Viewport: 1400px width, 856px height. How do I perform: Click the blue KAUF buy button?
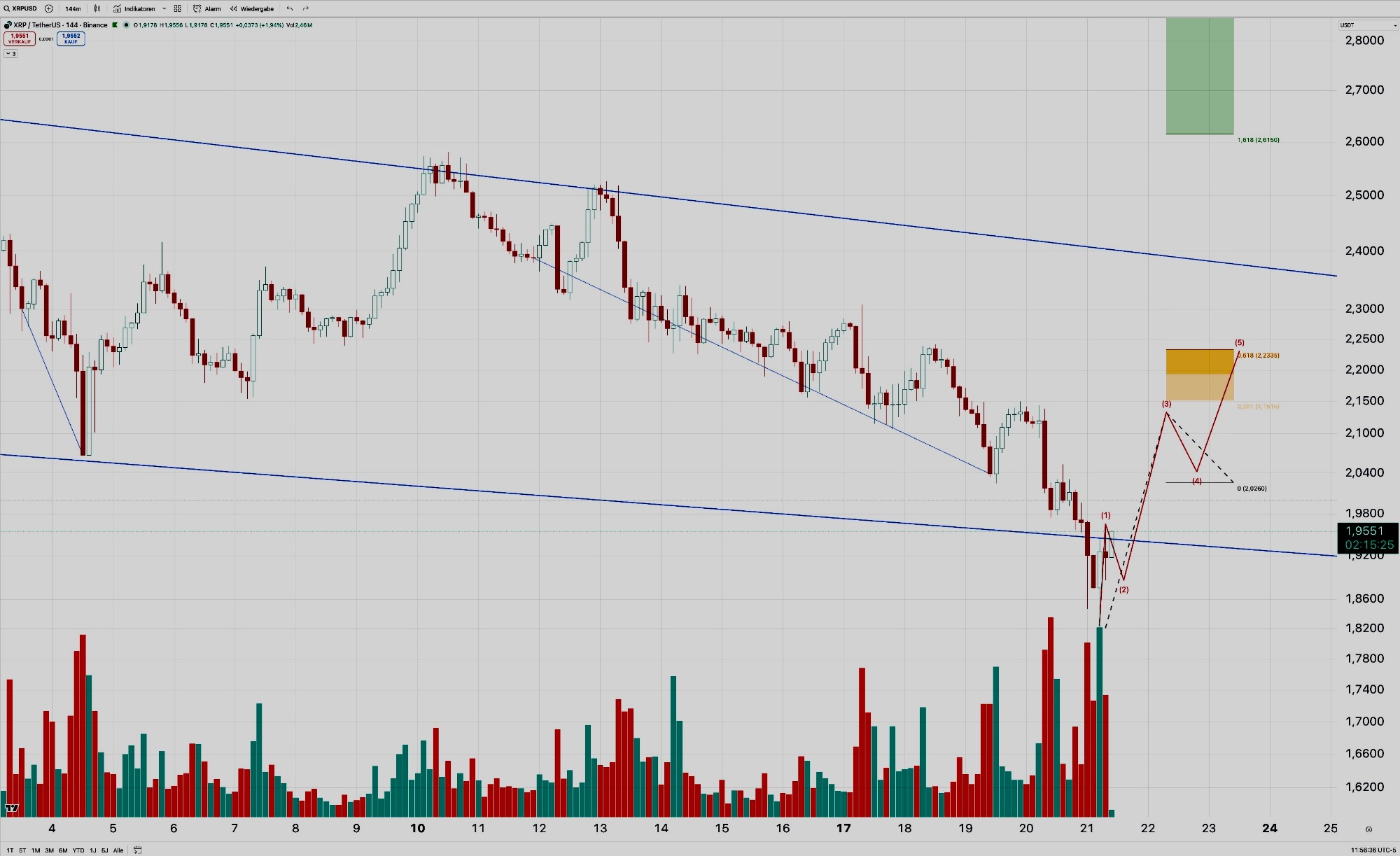(x=71, y=38)
